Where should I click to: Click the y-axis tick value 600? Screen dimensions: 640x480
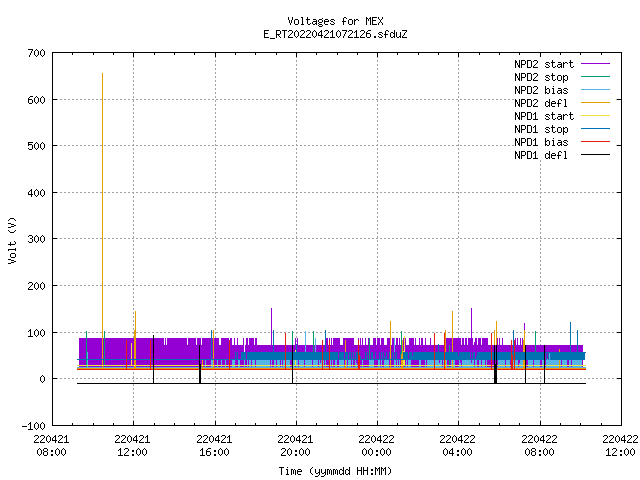pos(36,100)
